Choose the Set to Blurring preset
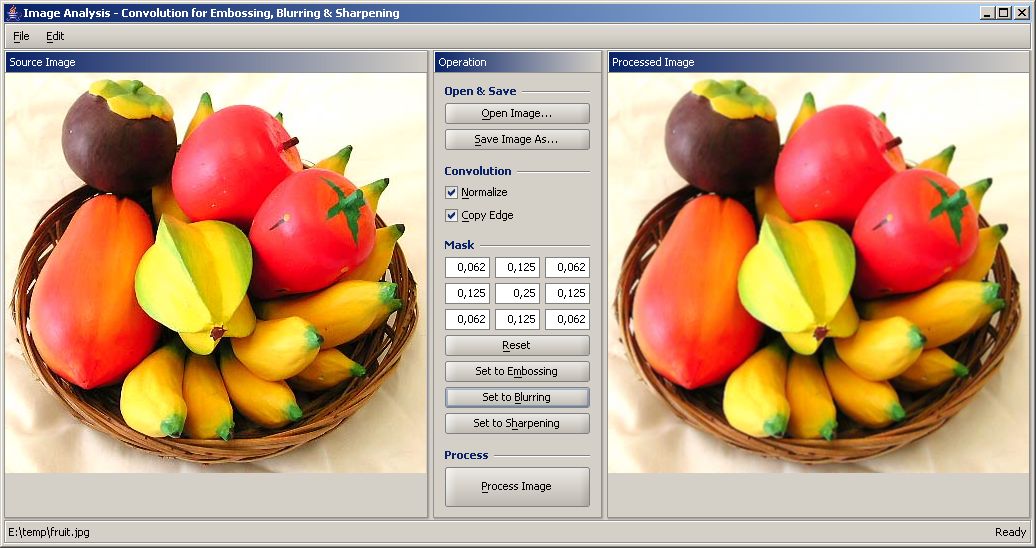 click(x=516, y=397)
